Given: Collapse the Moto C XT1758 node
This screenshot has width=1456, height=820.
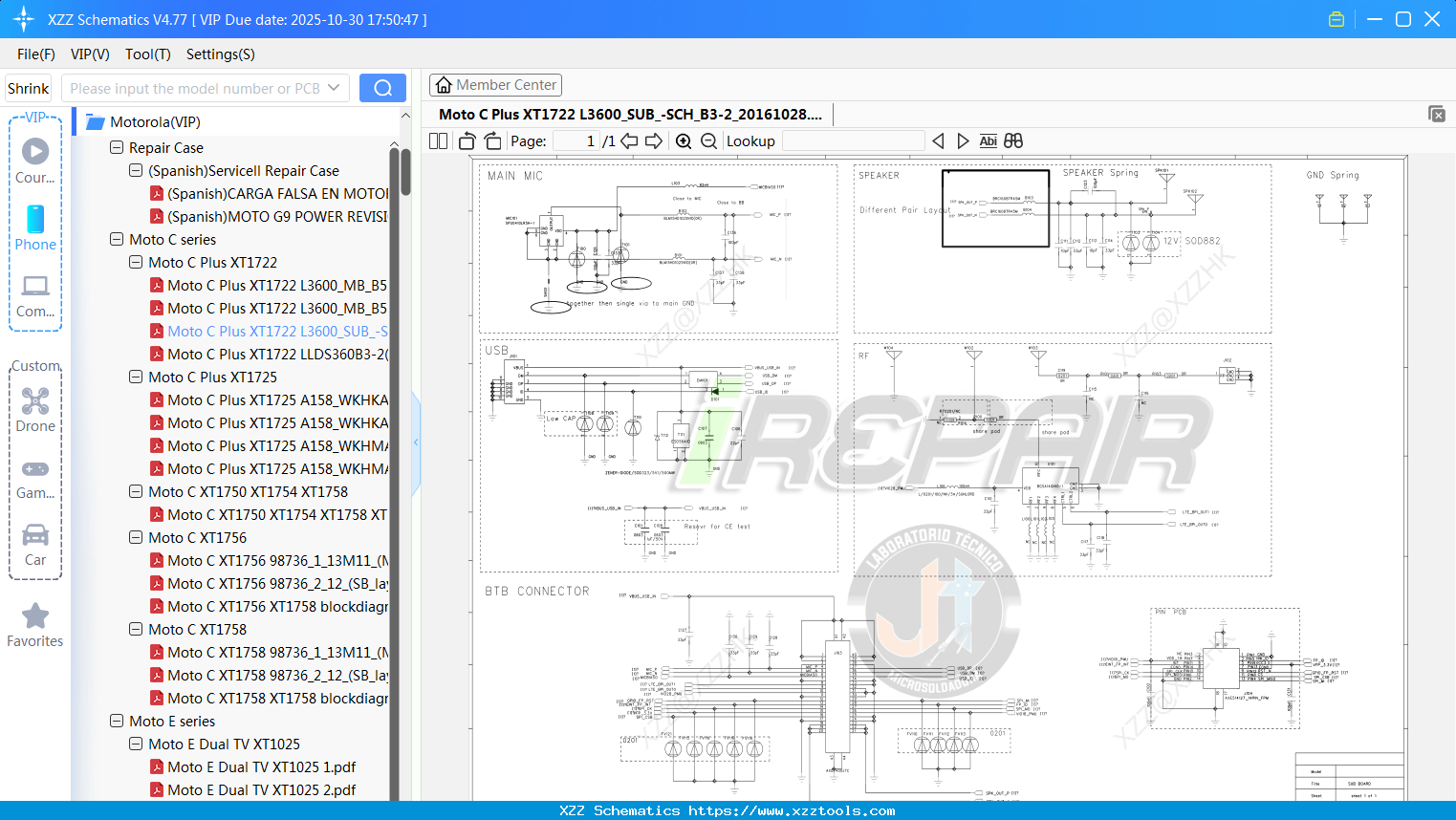Looking at the screenshot, I should (x=136, y=629).
